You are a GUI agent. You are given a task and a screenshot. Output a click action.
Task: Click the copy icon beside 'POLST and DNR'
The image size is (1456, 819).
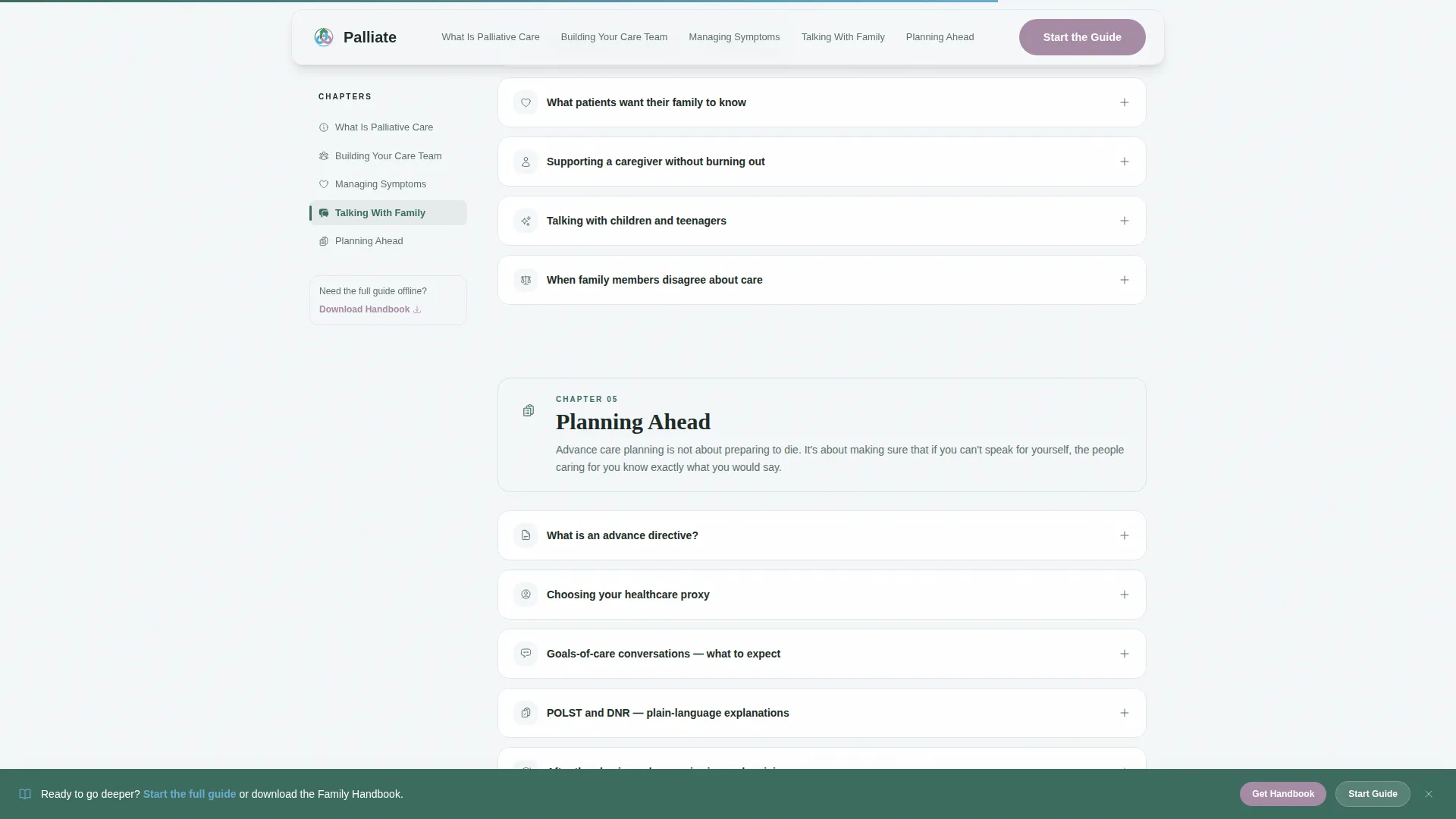pyautogui.click(x=526, y=713)
